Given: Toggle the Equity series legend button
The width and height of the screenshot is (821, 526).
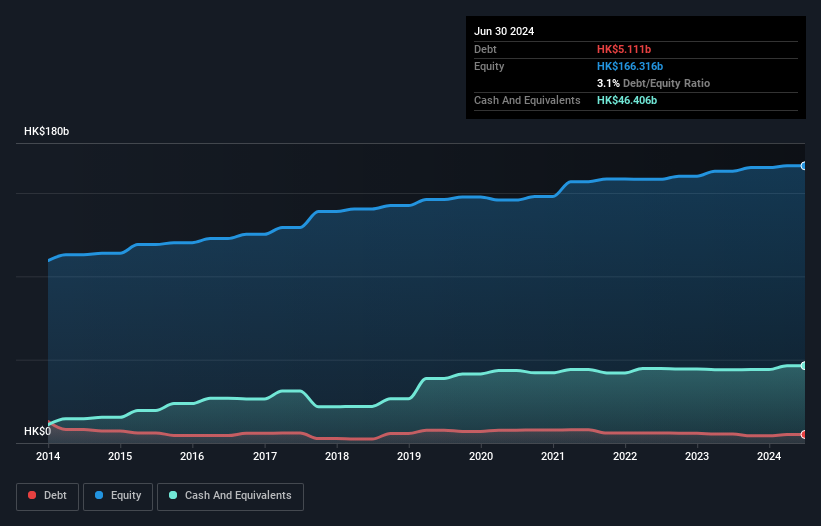Looking at the screenshot, I should 118,496.
